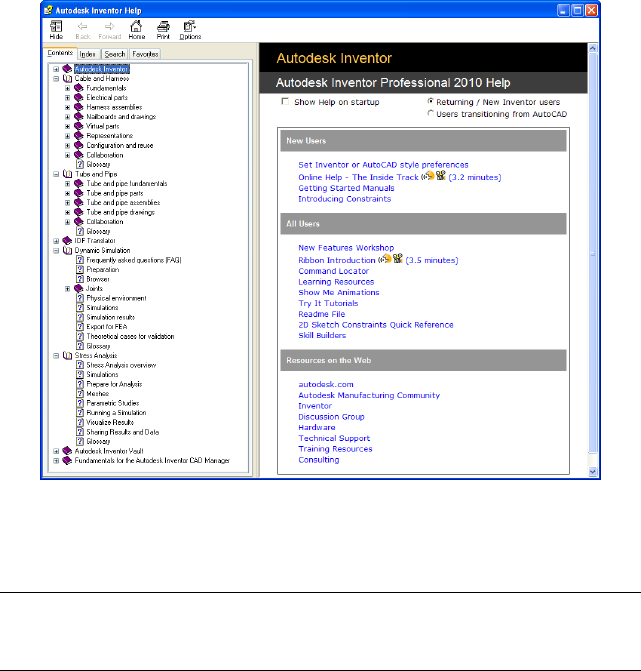641x671 pixels.
Task: Open the Technical Support link
Action: click(334, 438)
